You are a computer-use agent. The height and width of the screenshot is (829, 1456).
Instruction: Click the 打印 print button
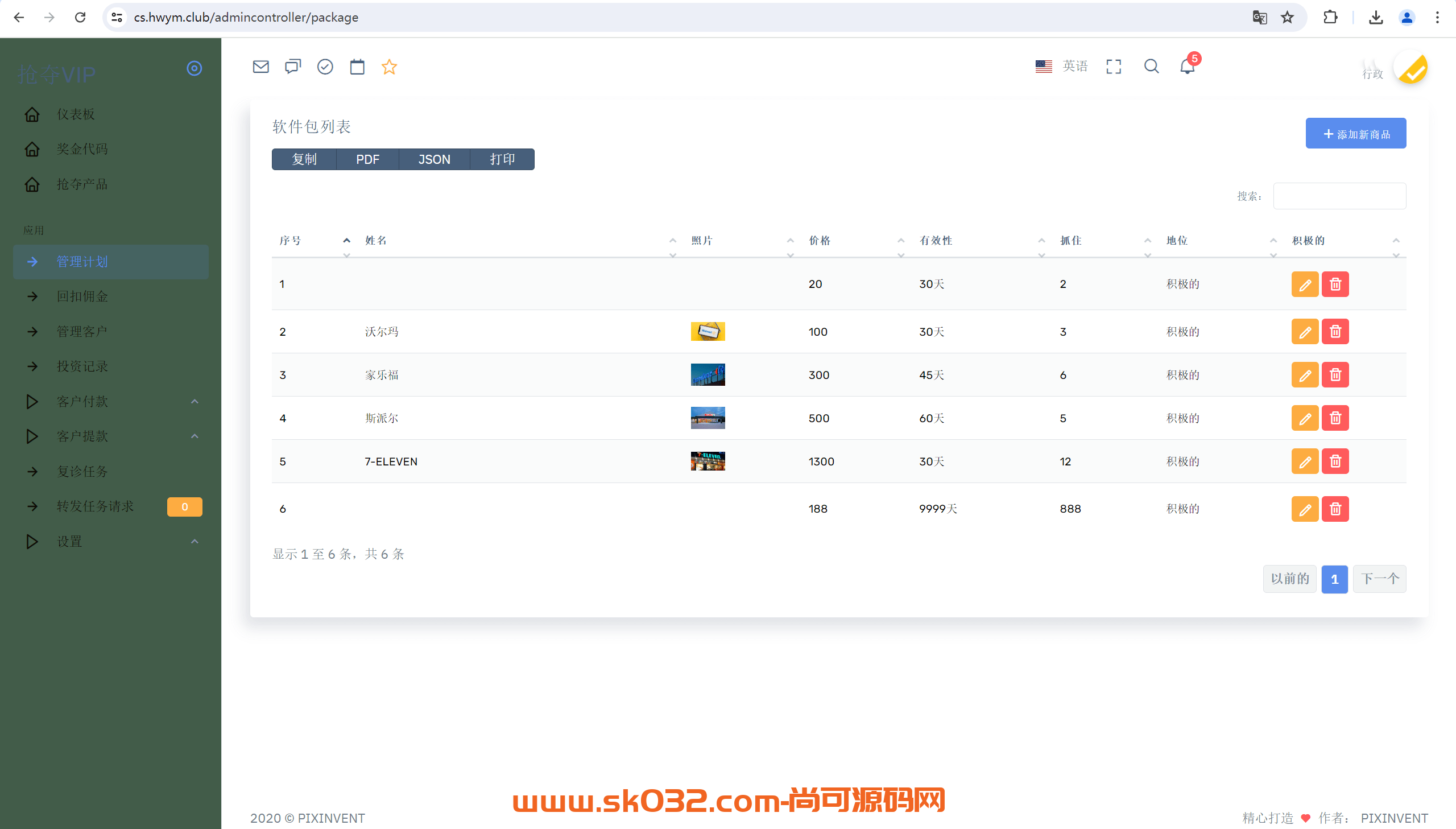coord(502,159)
